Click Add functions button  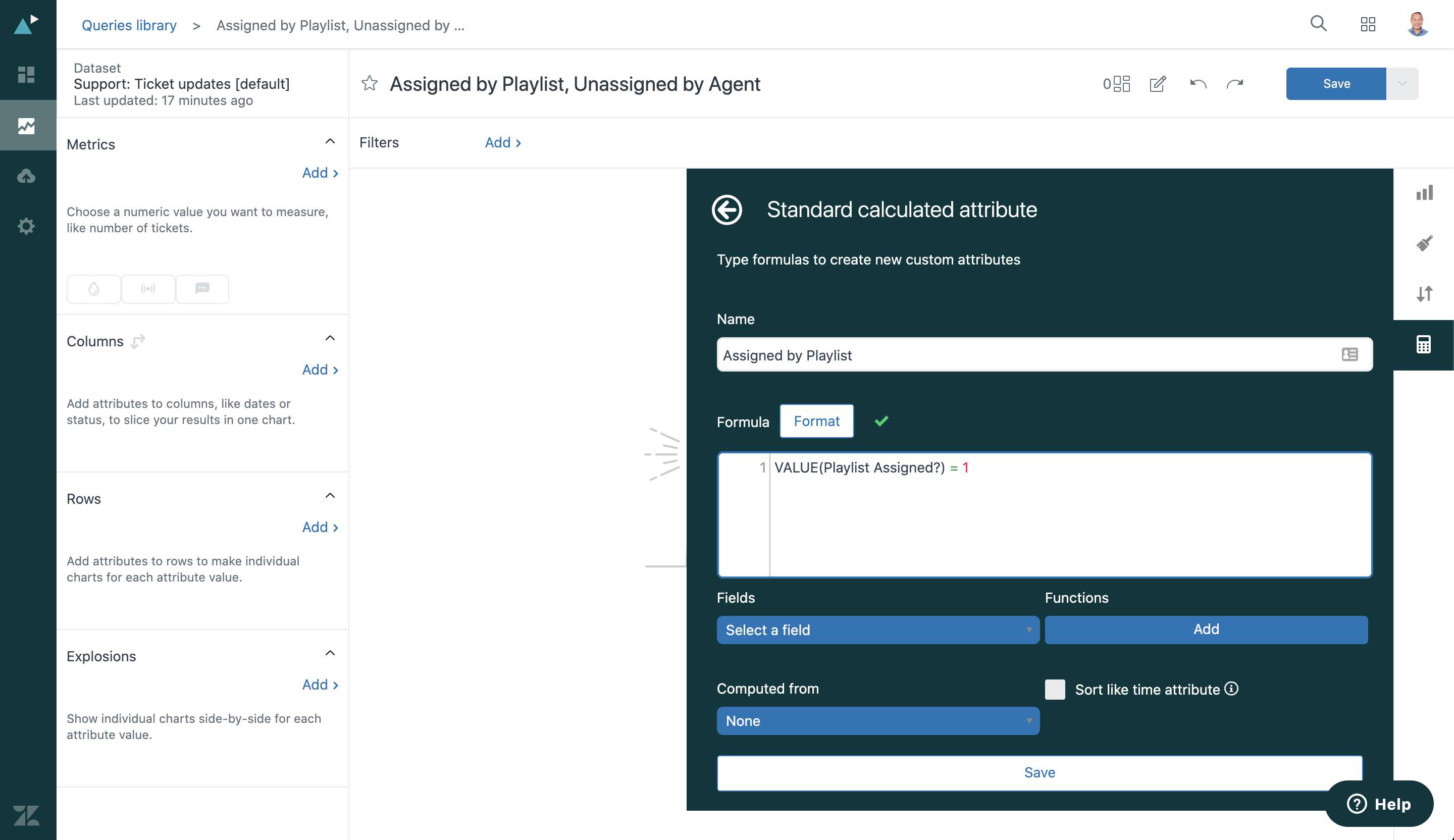click(x=1206, y=629)
